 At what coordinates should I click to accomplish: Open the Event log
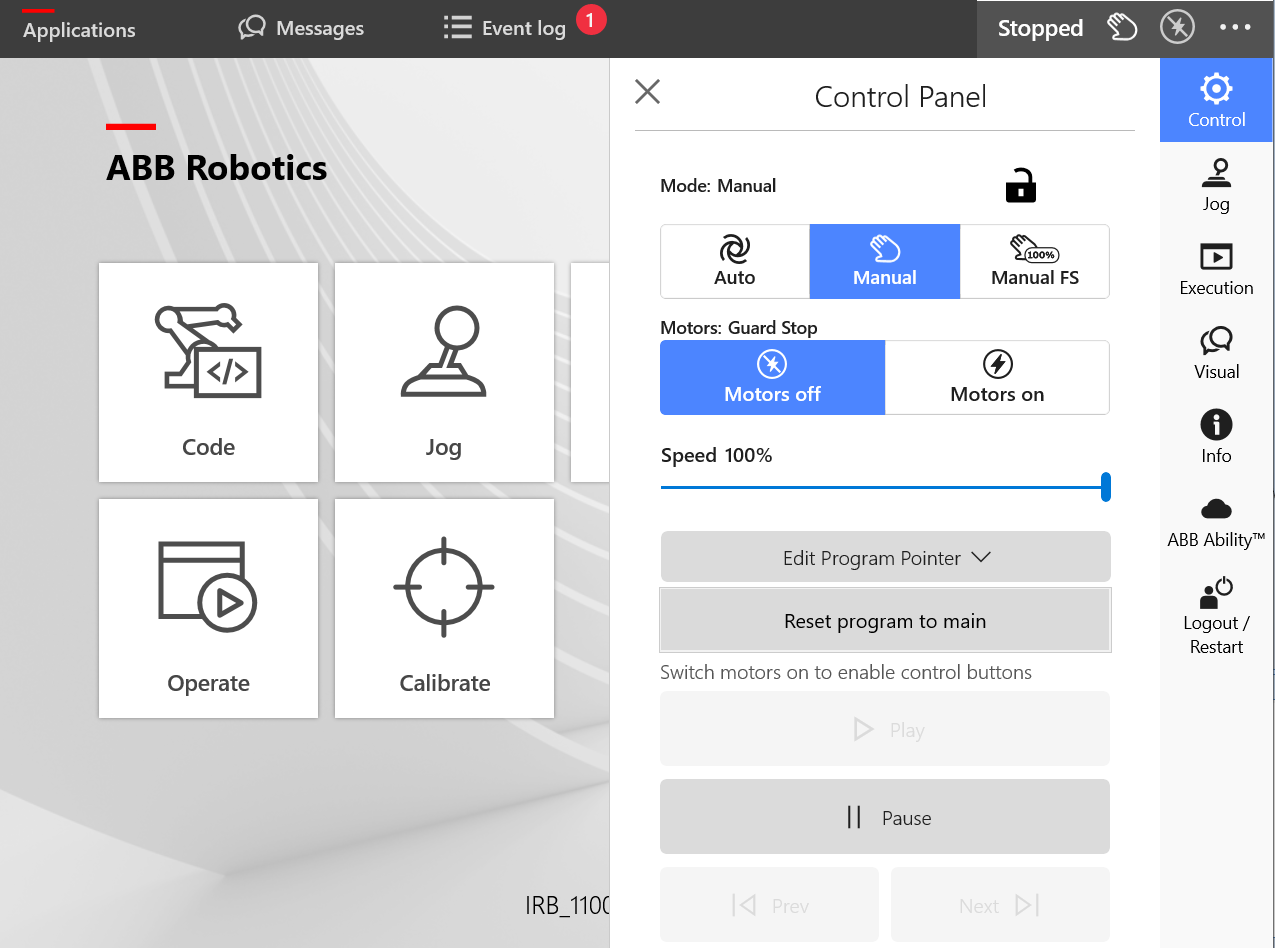505,28
